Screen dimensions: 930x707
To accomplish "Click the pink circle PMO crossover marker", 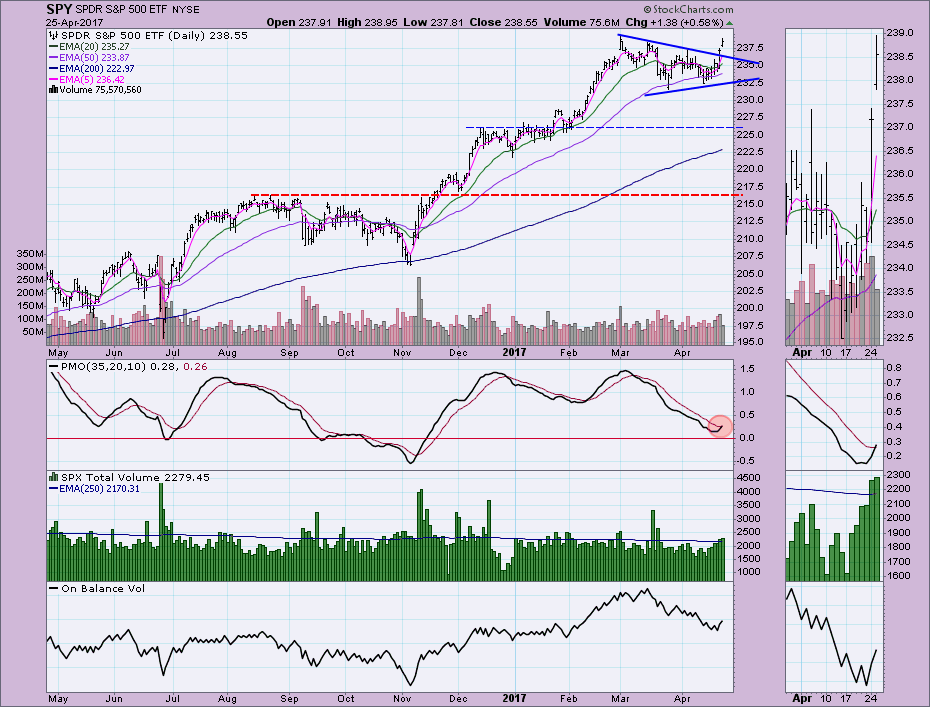I will (x=721, y=426).
